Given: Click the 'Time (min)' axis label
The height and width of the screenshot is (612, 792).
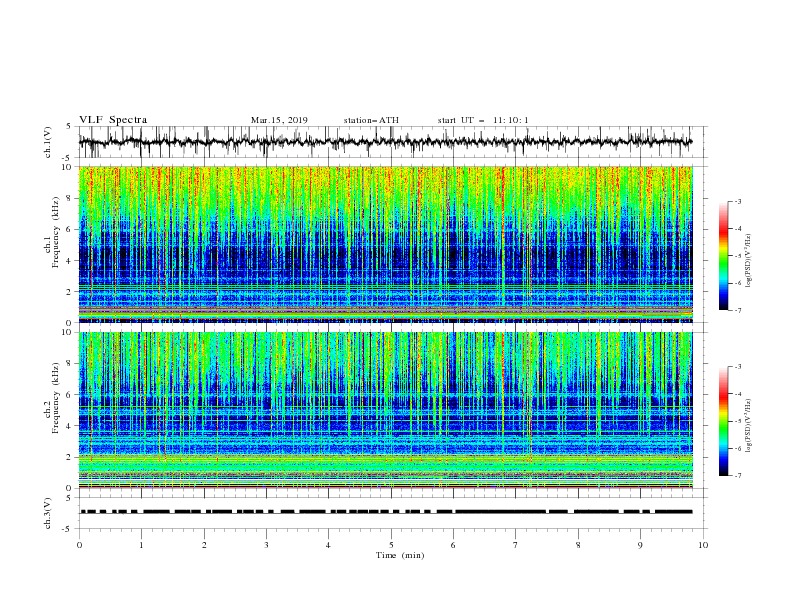Looking at the screenshot, I should (x=400, y=555).
